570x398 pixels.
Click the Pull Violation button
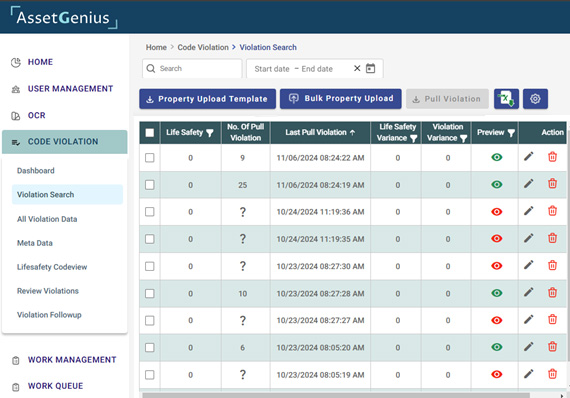pyautogui.click(x=447, y=99)
